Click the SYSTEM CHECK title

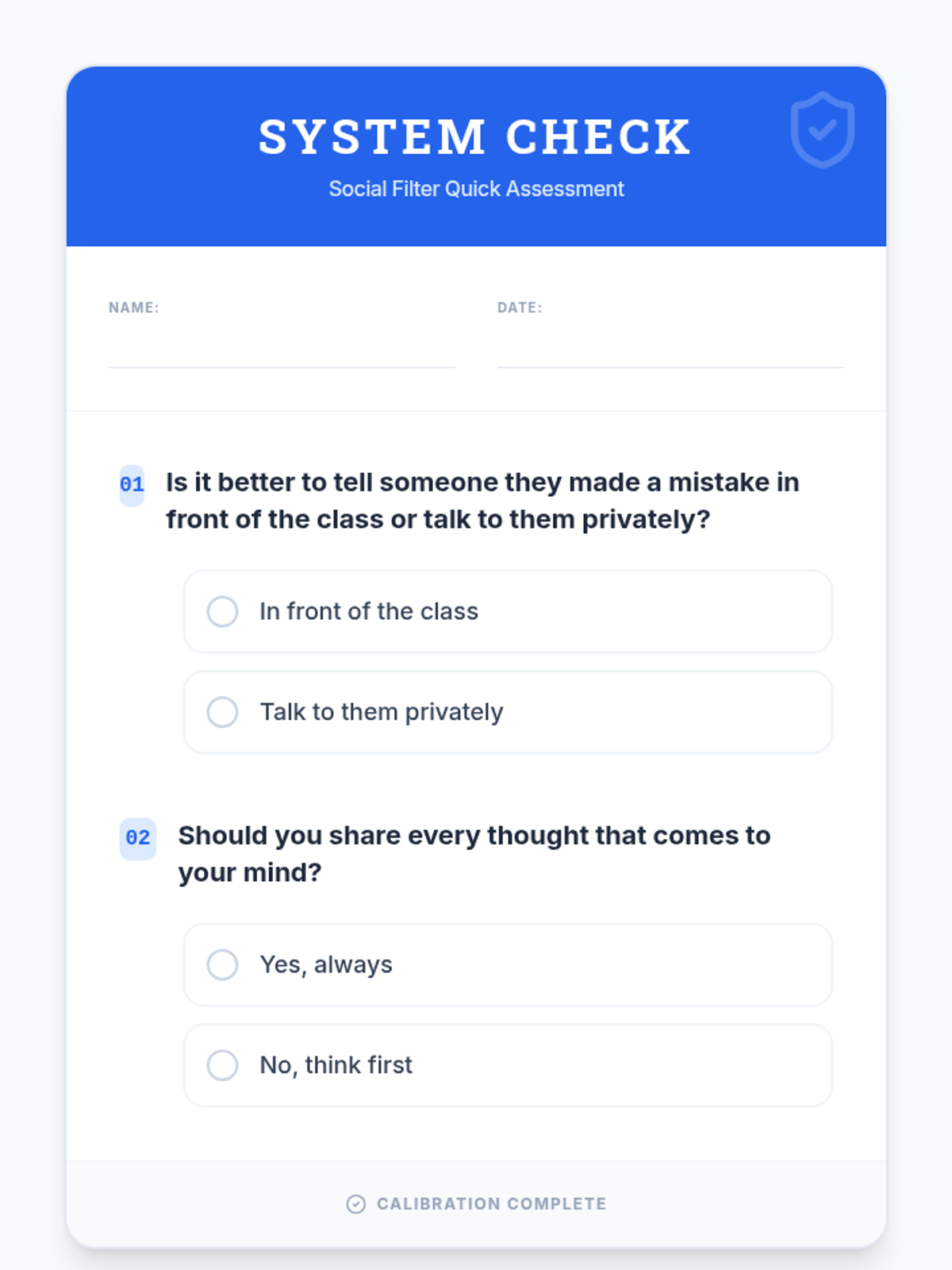pyautogui.click(x=475, y=137)
